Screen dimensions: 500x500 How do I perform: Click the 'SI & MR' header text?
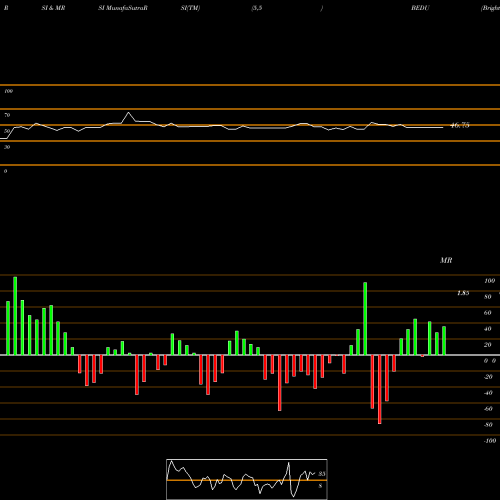[x=53, y=8]
